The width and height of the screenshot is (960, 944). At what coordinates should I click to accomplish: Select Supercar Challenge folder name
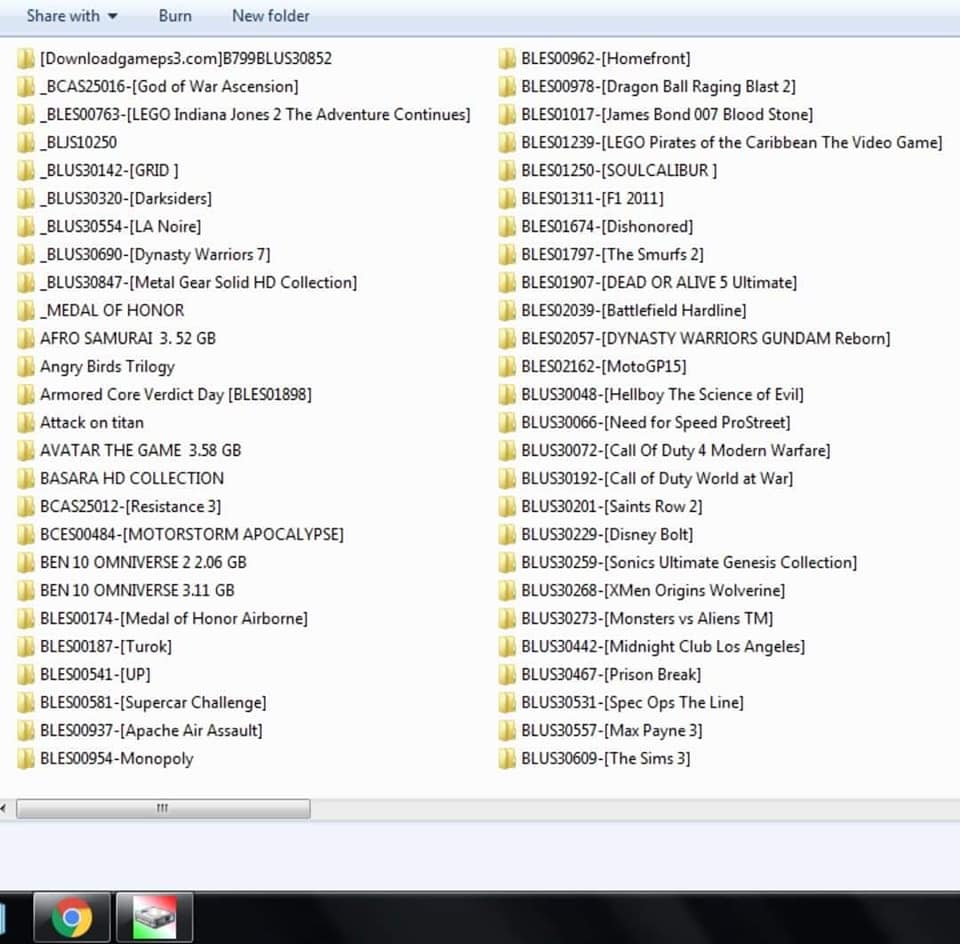click(x=153, y=703)
